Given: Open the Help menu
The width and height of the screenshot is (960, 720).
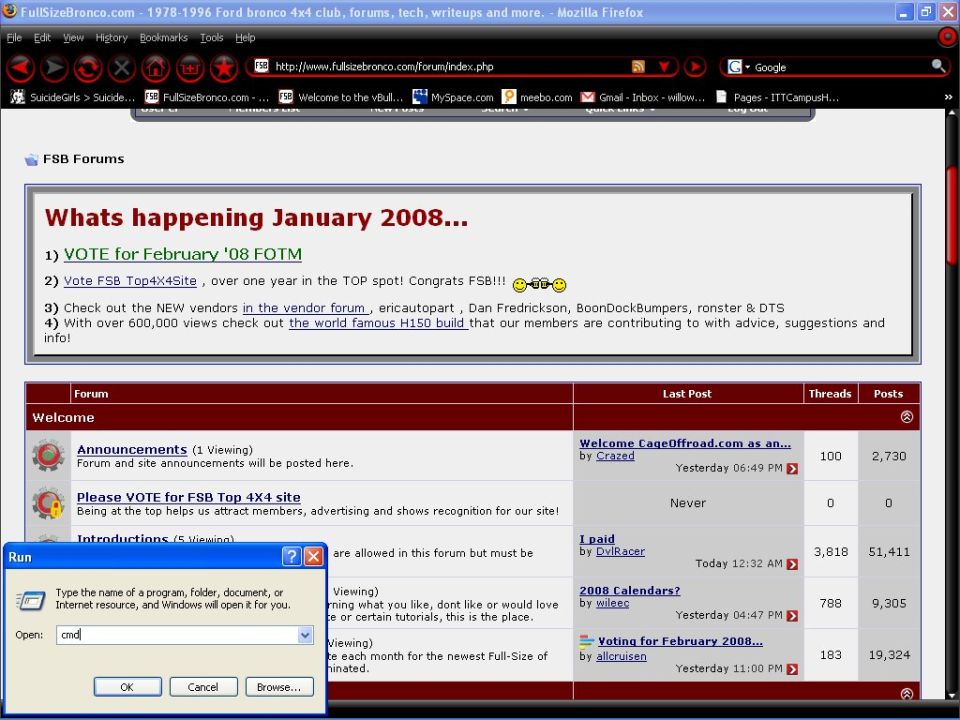Looking at the screenshot, I should [x=245, y=37].
